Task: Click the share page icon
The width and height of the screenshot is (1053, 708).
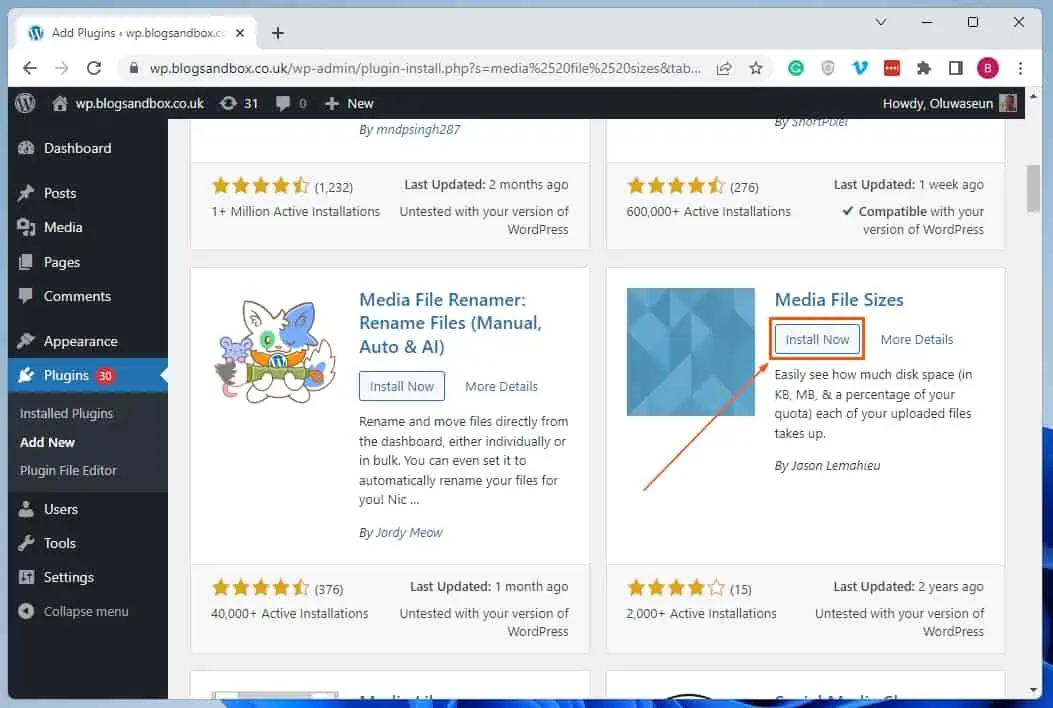Action: 724,69
